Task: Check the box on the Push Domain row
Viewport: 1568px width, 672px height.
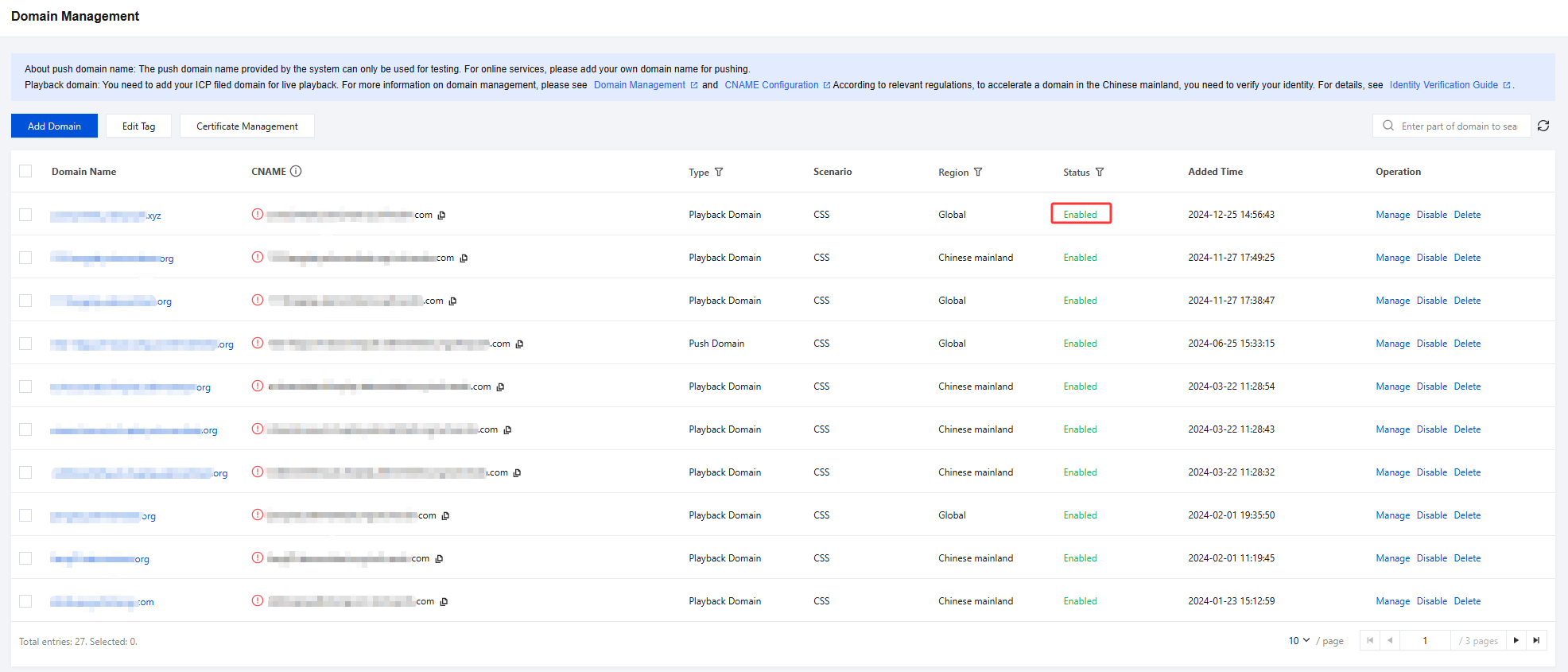Action: coord(25,344)
